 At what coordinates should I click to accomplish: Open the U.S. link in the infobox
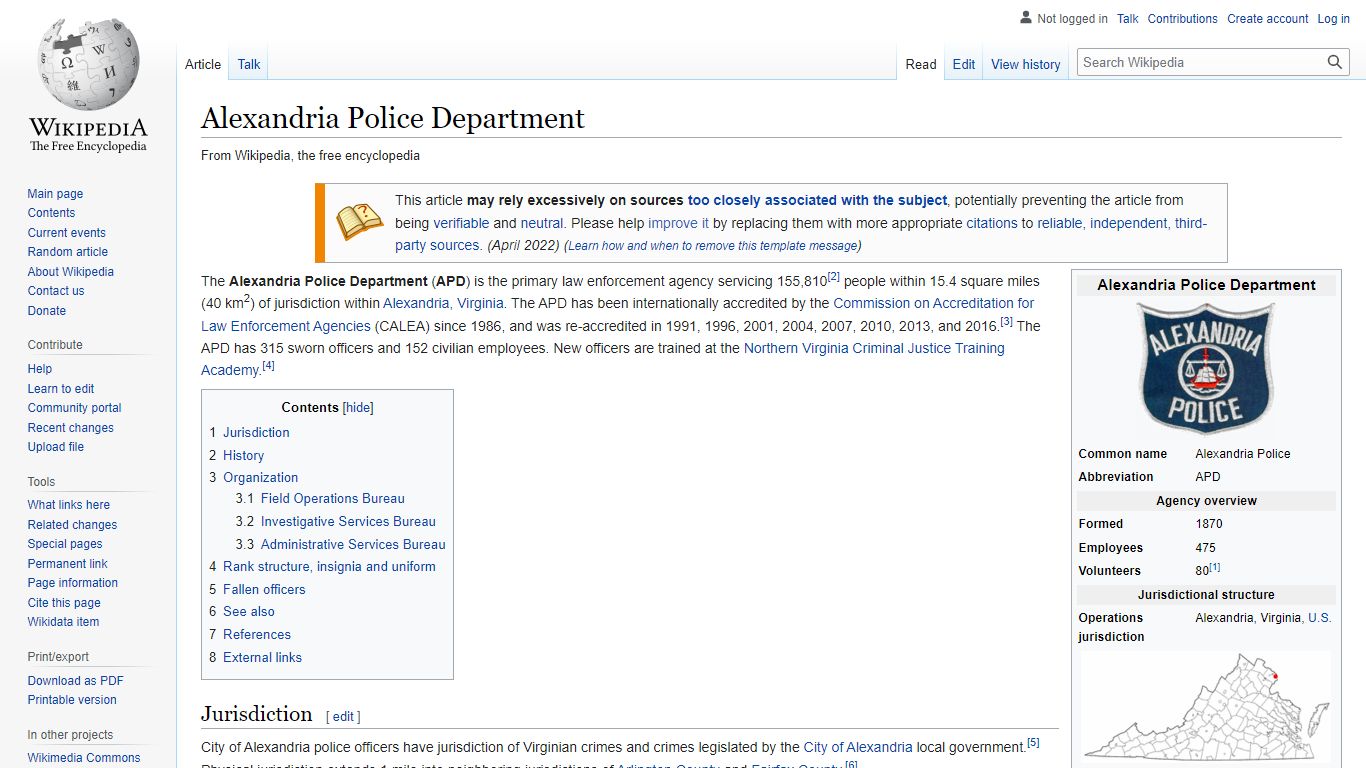1320,618
